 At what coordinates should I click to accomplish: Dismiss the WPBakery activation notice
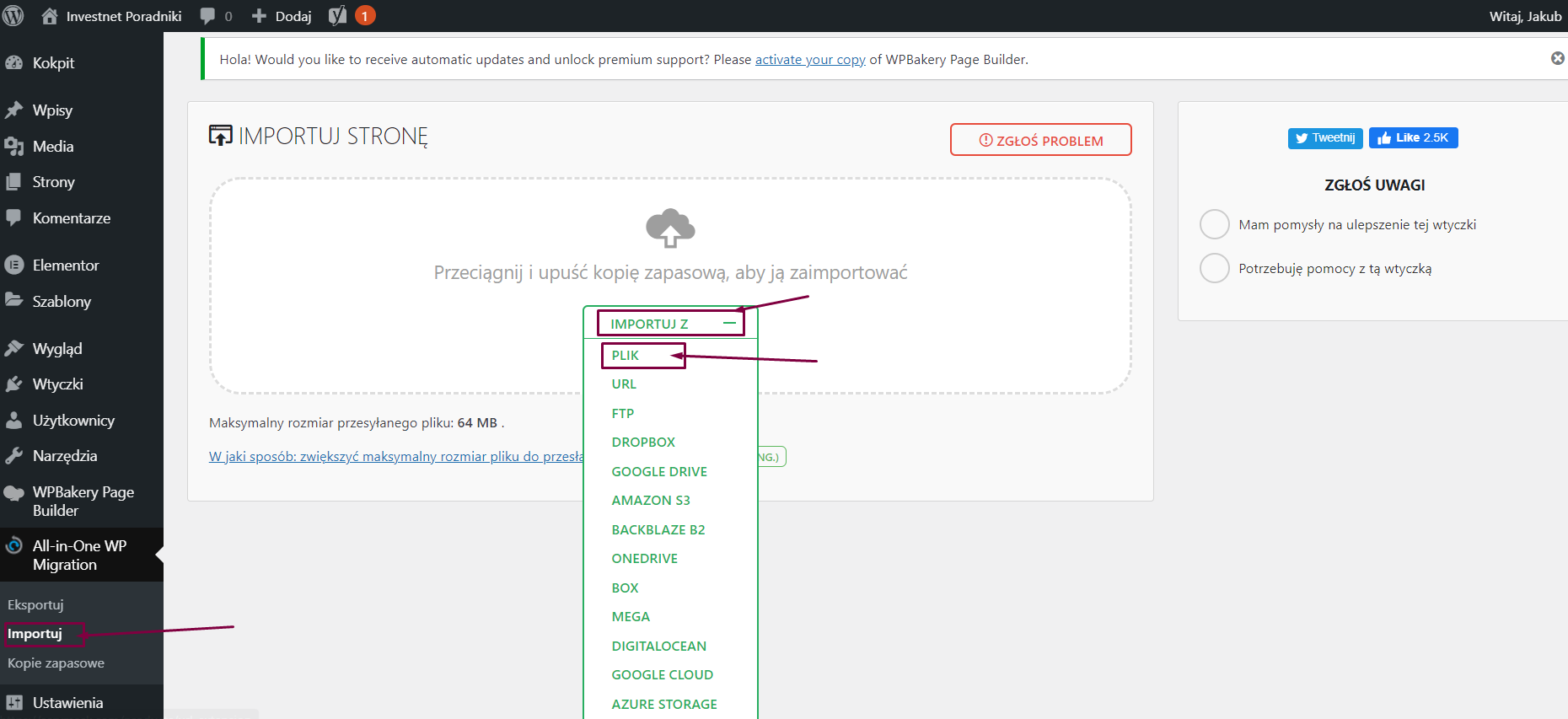(1557, 58)
